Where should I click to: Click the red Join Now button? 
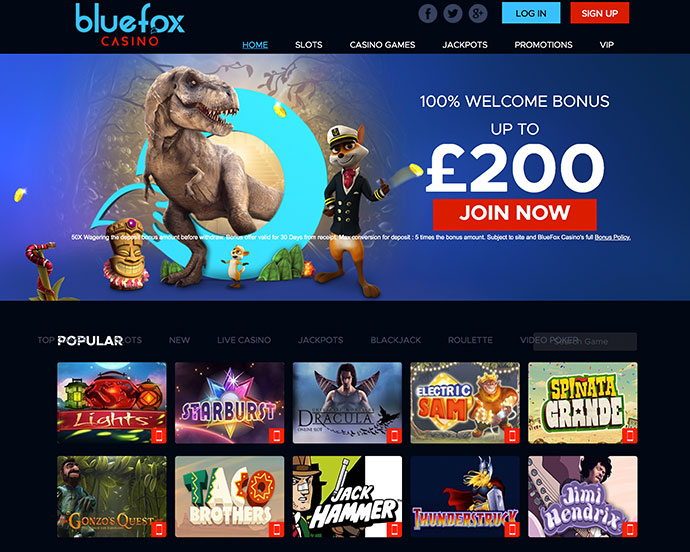515,214
